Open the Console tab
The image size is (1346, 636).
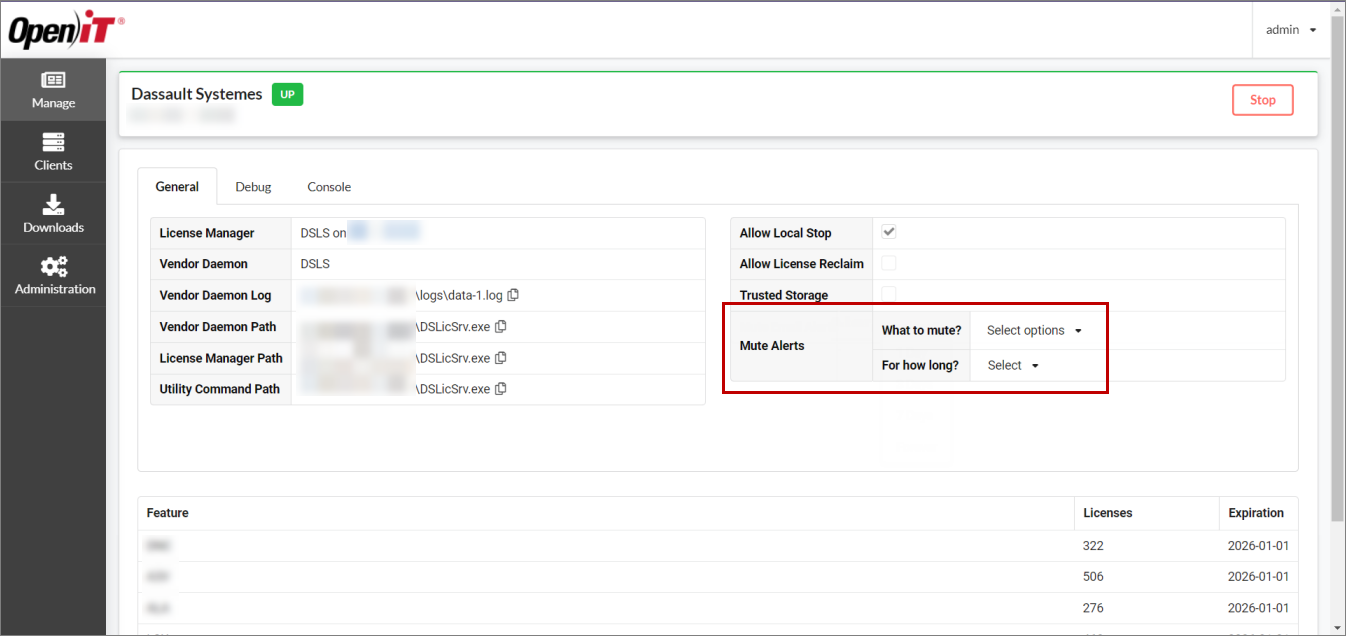(x=329, y=186)
